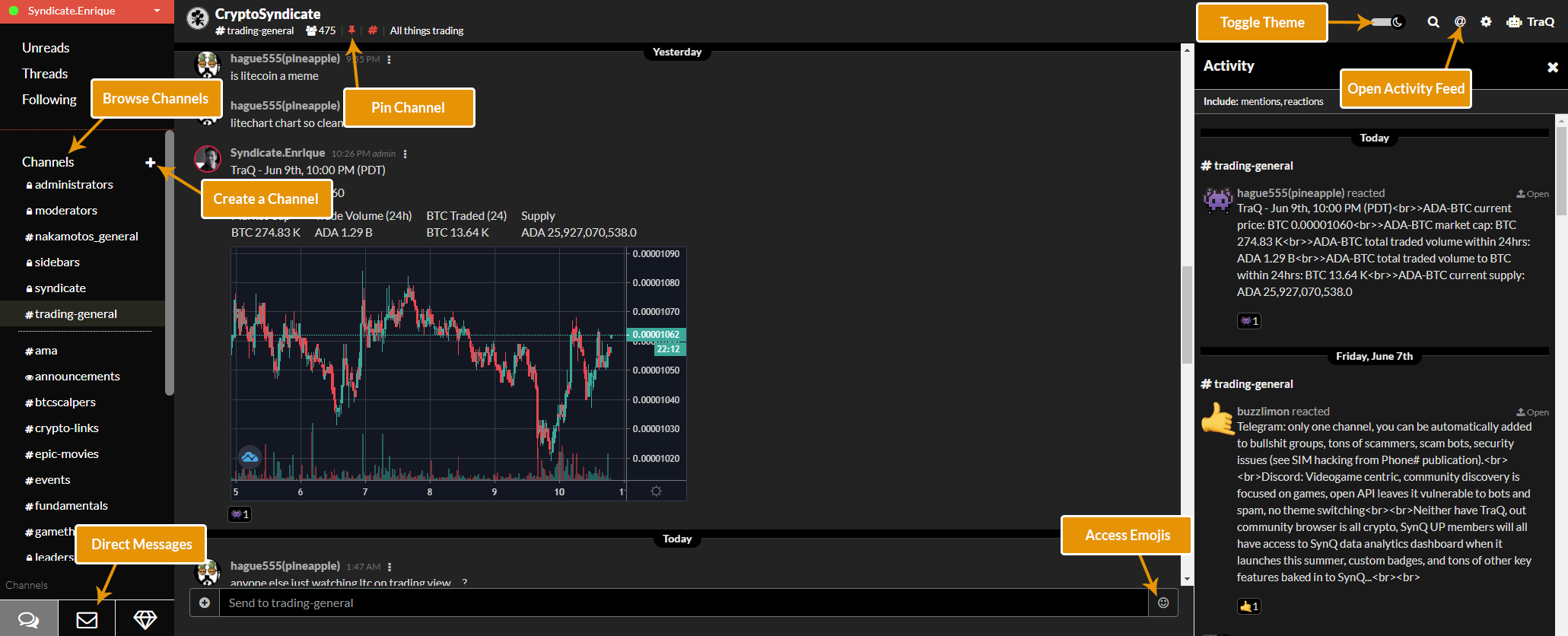Open the ama channel
The image size is (1568, 636).
(41, 351)
